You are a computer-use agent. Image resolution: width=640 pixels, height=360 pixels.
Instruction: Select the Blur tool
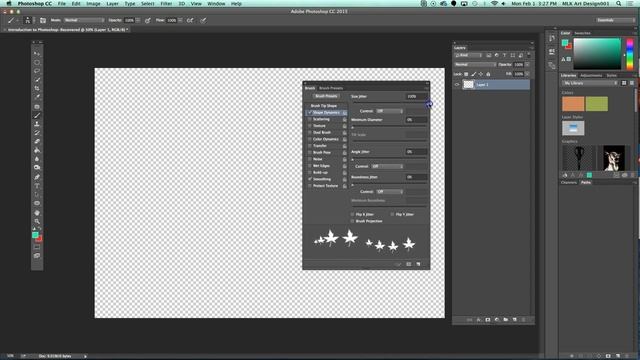(37, 159)
